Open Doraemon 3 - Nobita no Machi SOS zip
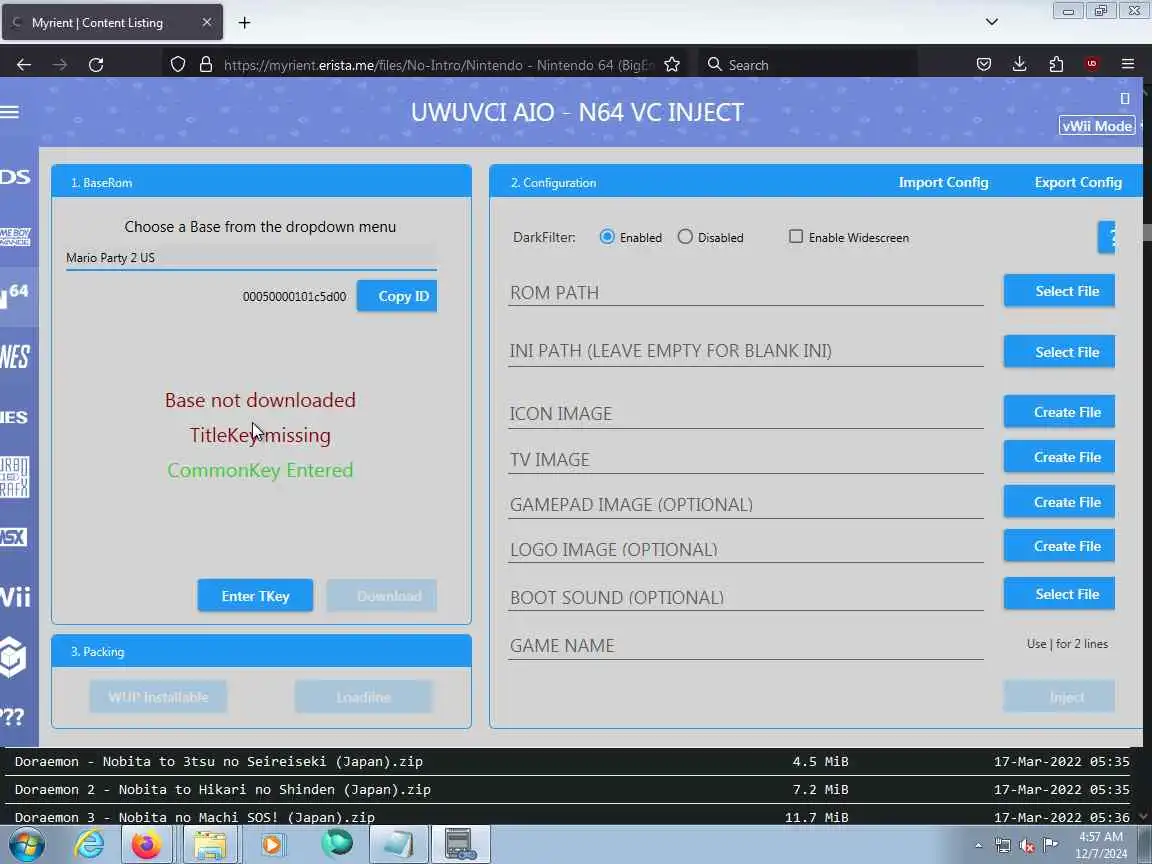The width and height of the screenshot is (1152, 864). coord(195,816)
